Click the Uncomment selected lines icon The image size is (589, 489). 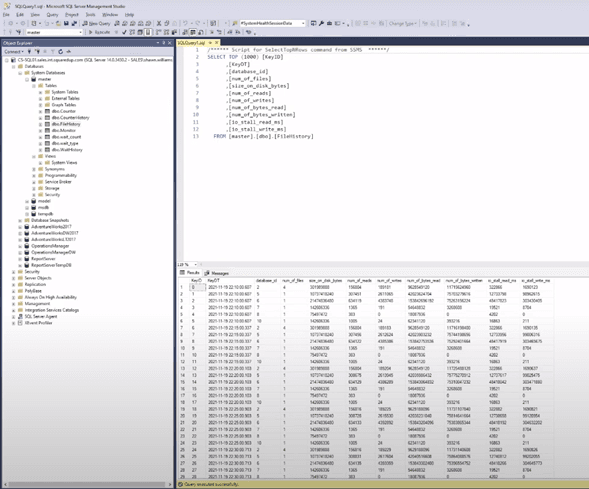tap(219, 32)
